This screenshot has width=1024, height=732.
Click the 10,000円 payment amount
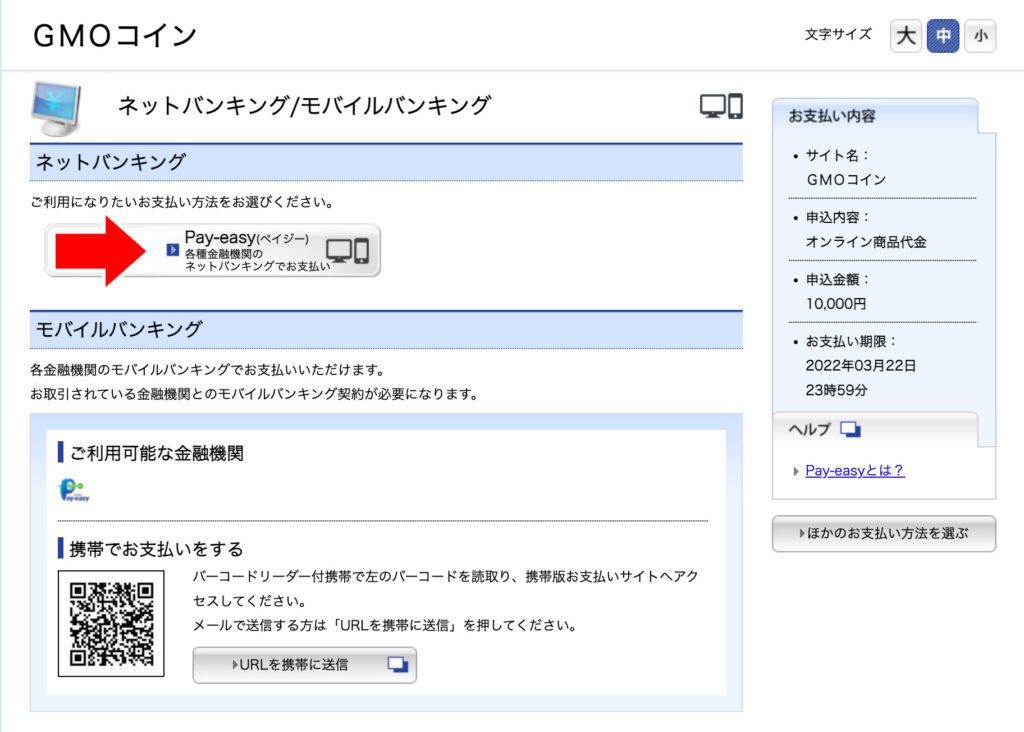coord(836,304)
